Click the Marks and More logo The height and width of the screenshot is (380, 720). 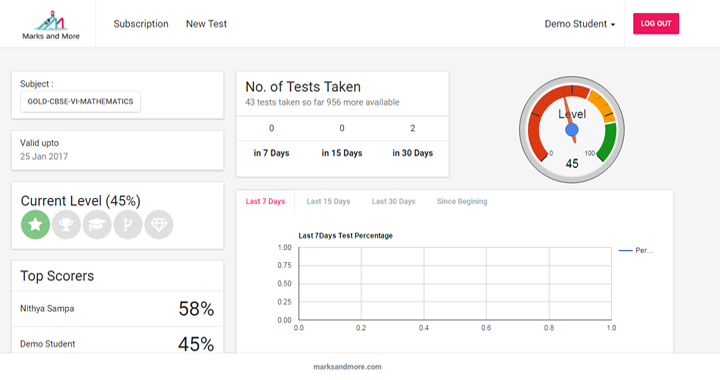[x=51, y=25]
